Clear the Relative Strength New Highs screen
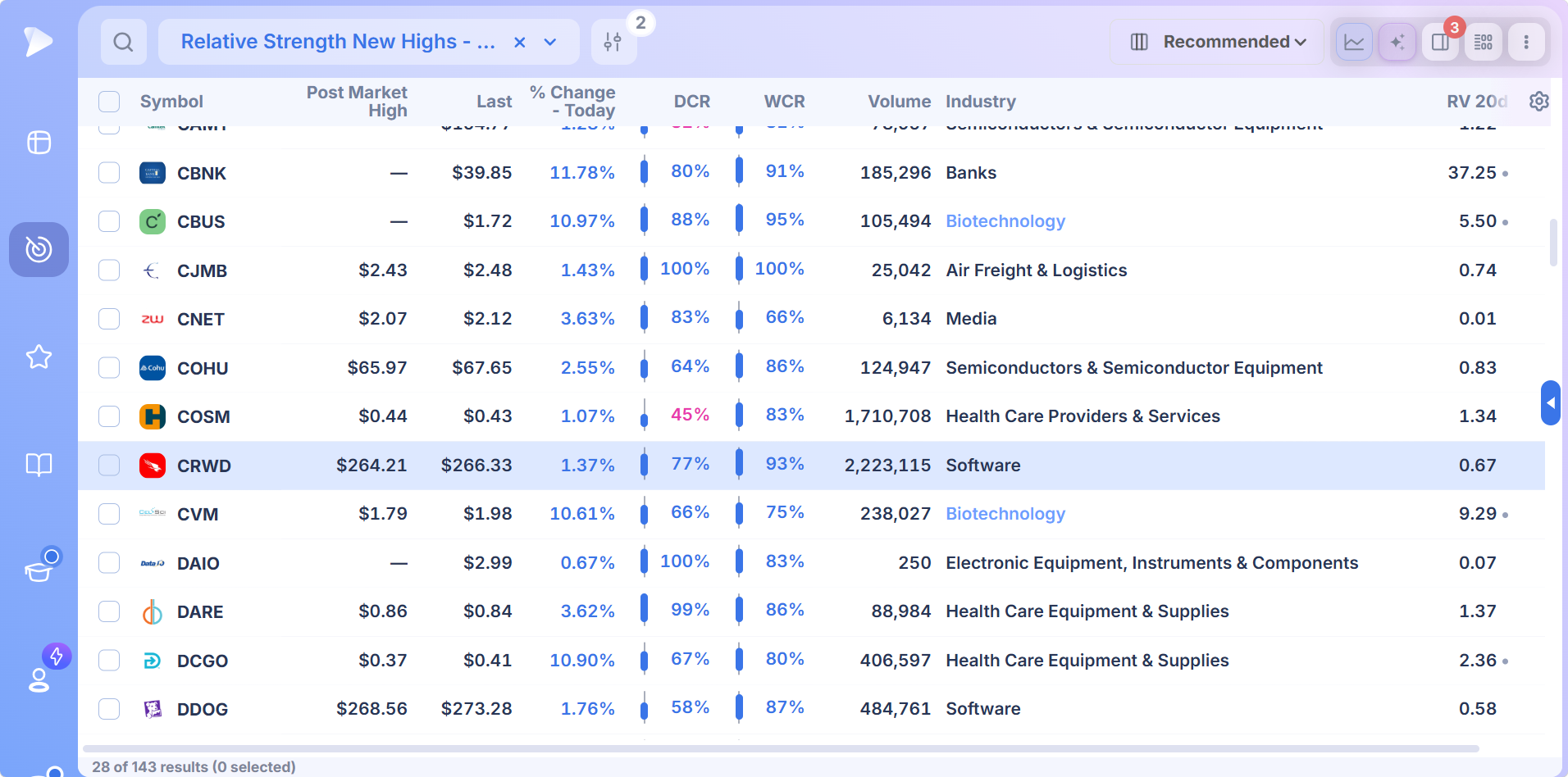This screenshot has height=777, width=1568. click(519, 42)
